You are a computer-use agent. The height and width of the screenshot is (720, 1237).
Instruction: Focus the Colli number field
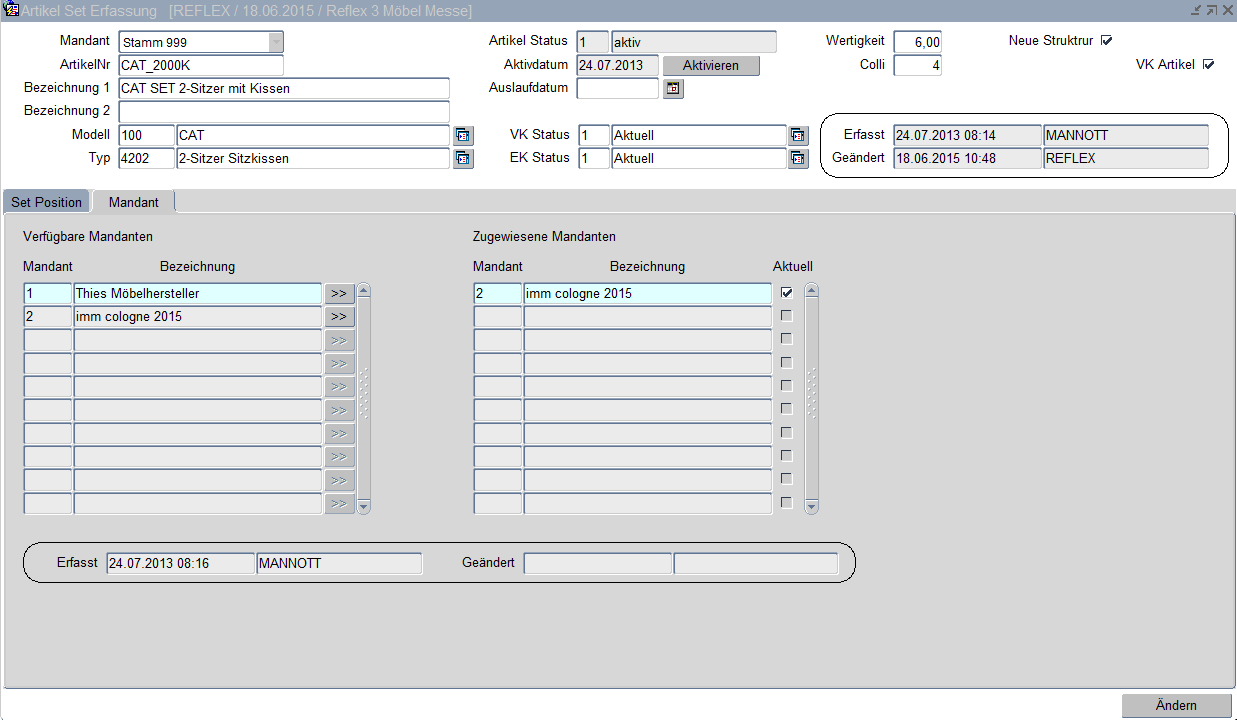coord(917,65)
